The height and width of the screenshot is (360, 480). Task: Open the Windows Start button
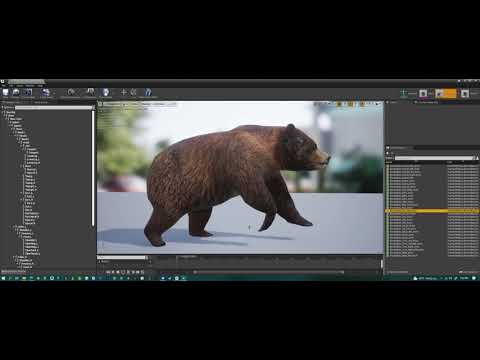[3, 278]
